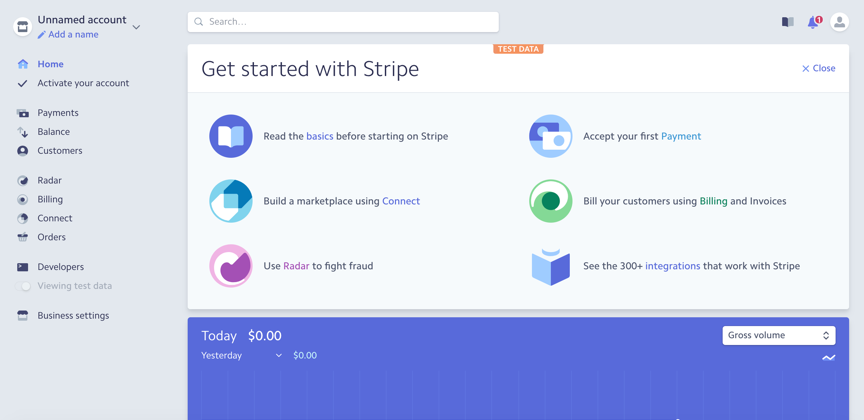Click the green Billing link

click(x=714, y=201)
